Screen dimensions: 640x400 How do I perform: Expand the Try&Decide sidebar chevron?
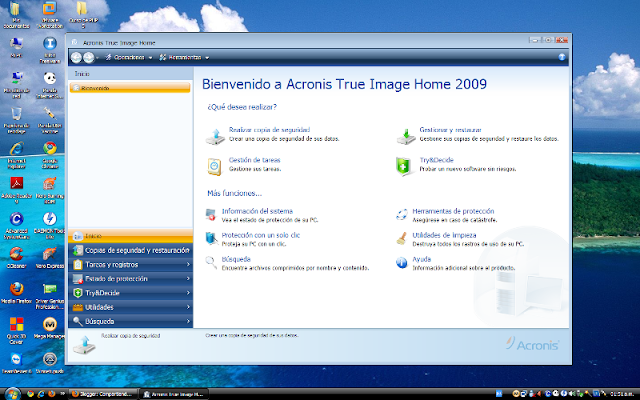(188, 293)
